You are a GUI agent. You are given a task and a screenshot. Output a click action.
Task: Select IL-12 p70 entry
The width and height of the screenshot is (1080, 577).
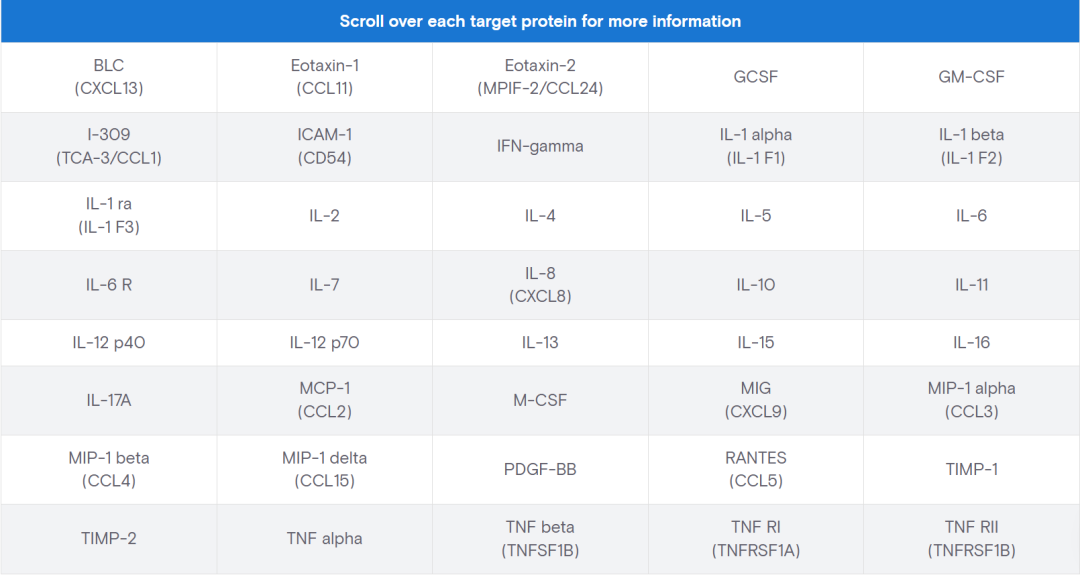(324, 343)
